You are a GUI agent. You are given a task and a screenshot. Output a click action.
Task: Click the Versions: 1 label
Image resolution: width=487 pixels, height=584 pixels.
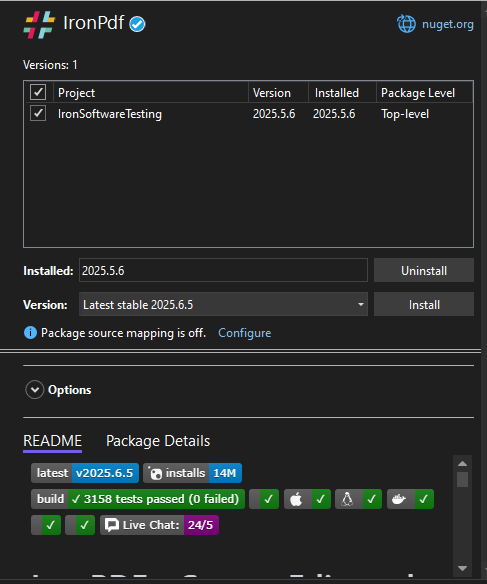click(50, 65)
